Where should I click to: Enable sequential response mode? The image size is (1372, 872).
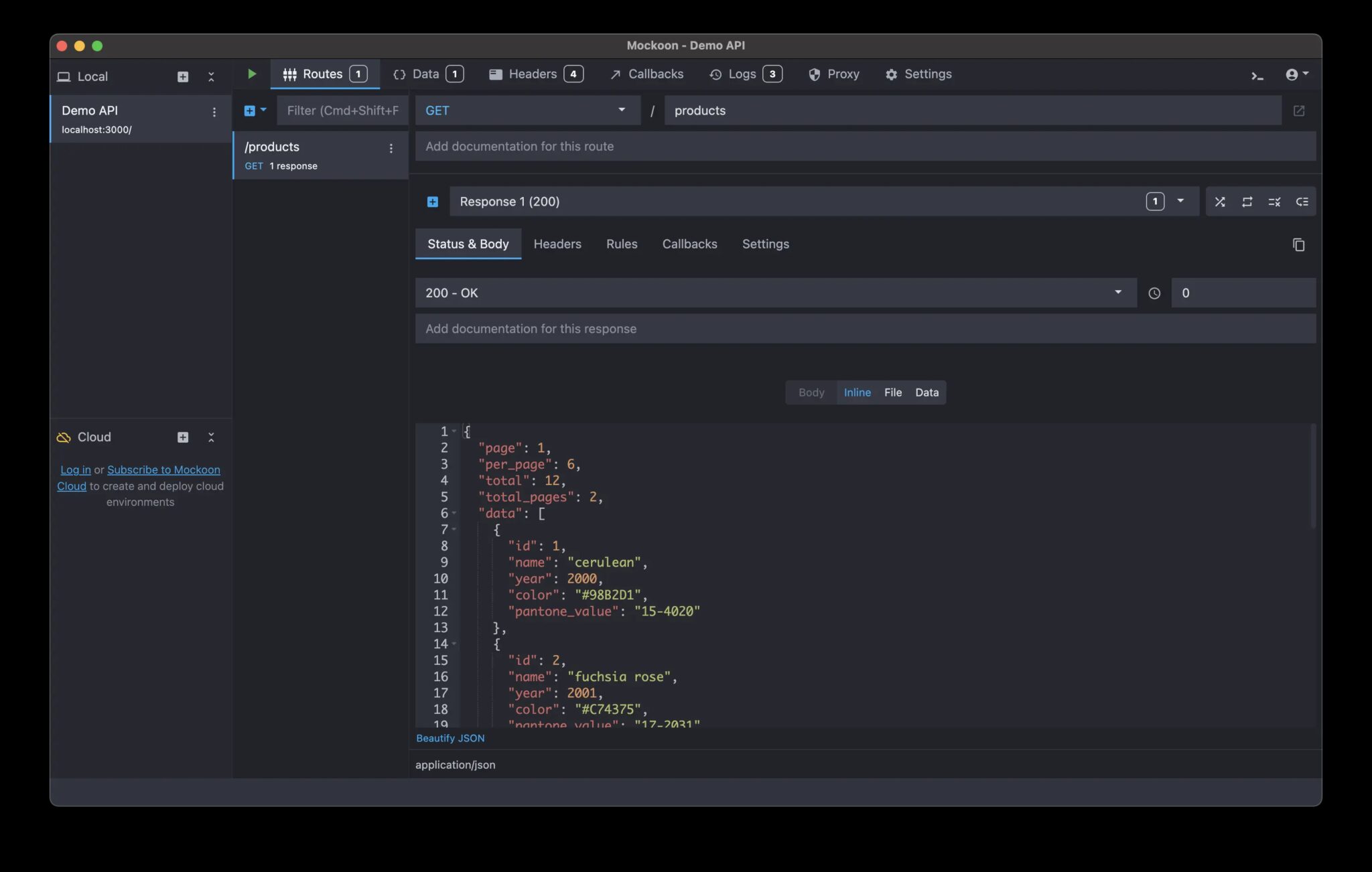pos(1247,201)
